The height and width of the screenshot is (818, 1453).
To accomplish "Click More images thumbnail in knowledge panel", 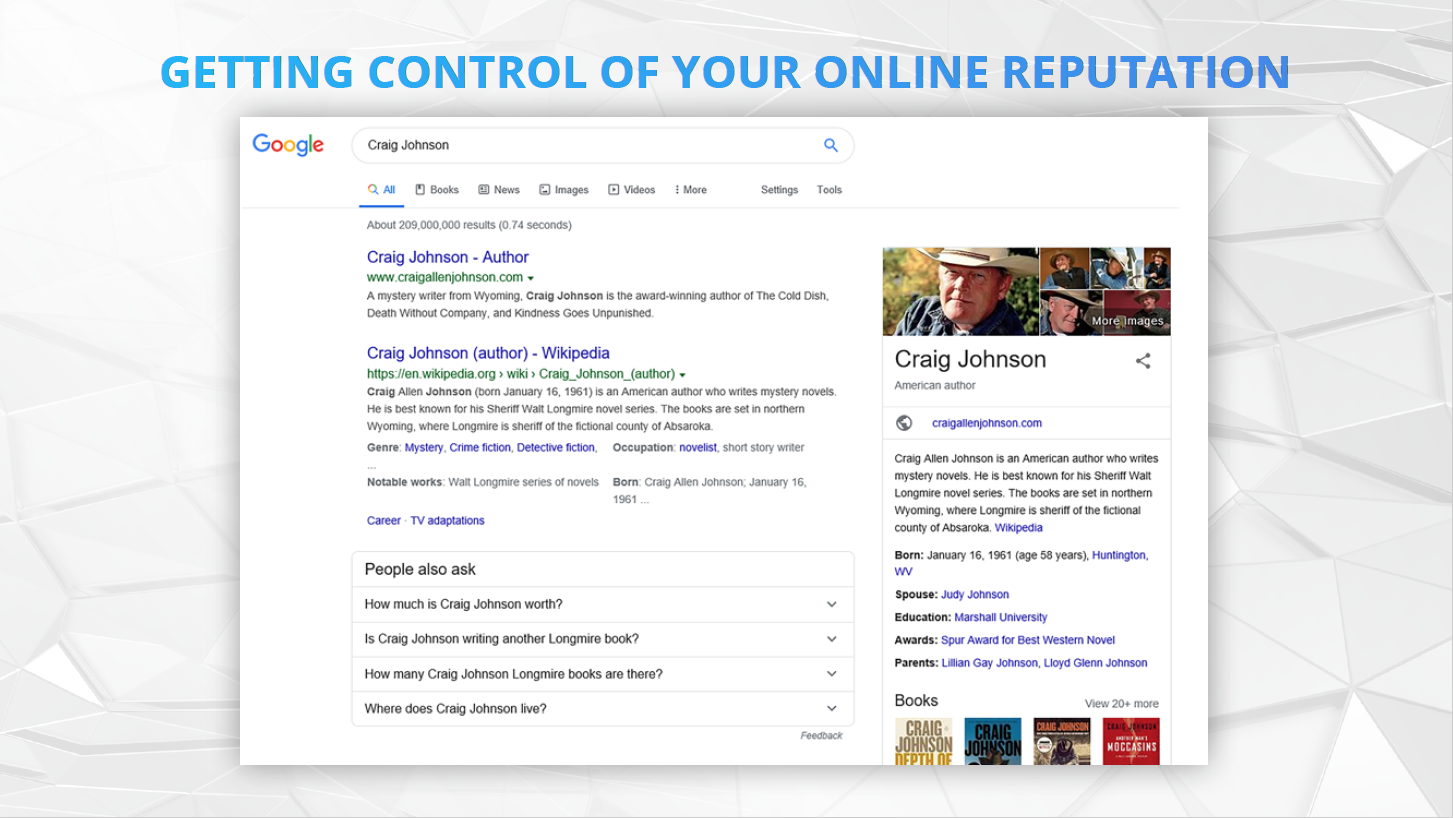I will click(x=1137, y=313).
